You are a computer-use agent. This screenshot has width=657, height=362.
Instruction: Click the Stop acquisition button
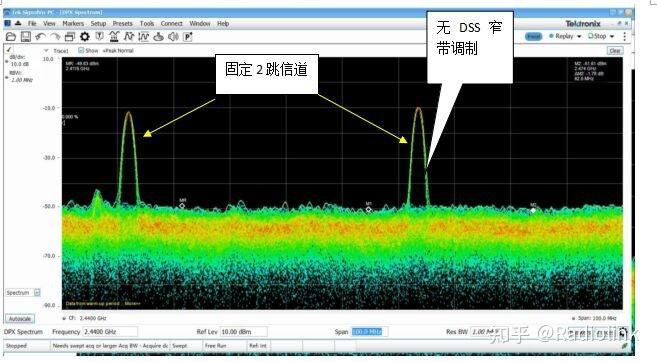[597, 36]
